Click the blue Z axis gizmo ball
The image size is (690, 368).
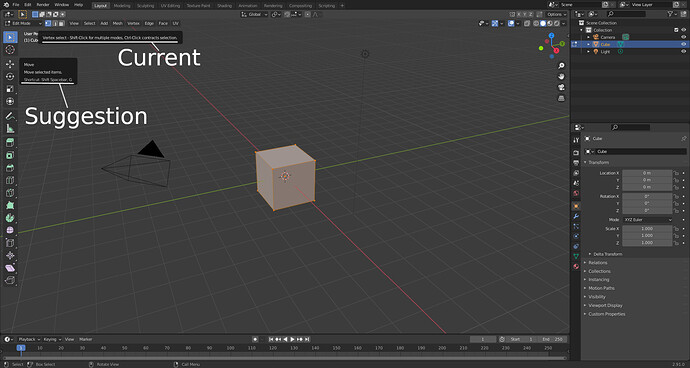(551, 35)
